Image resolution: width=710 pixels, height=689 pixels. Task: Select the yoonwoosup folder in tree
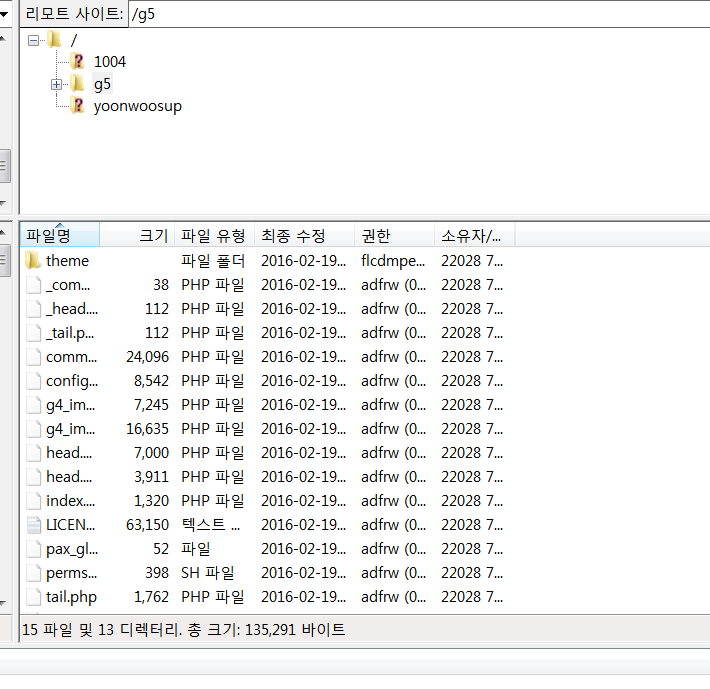pyautogui.click(x=138, y=106)
